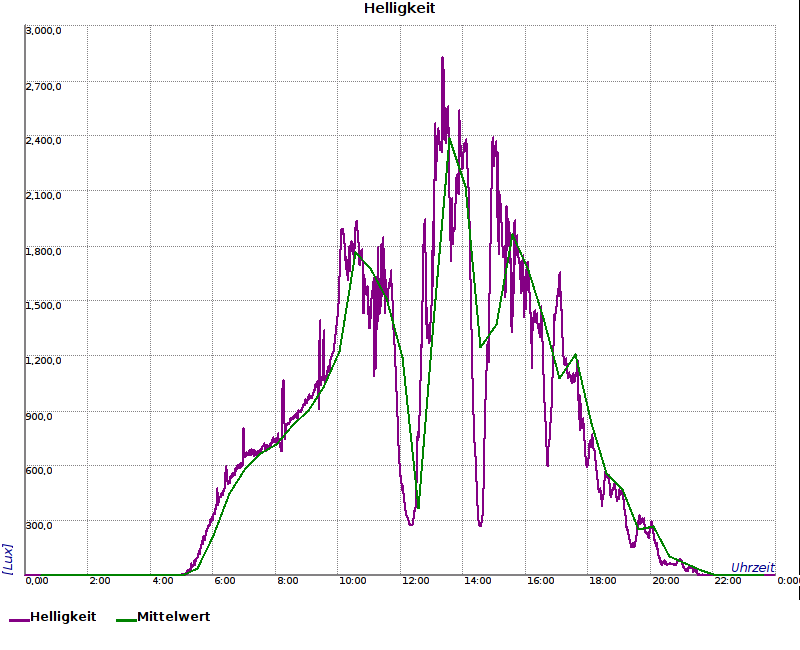Click the 1,200,0 y-axis value
This screenshot has height=650, width=800.
click(x=43, y=361)
